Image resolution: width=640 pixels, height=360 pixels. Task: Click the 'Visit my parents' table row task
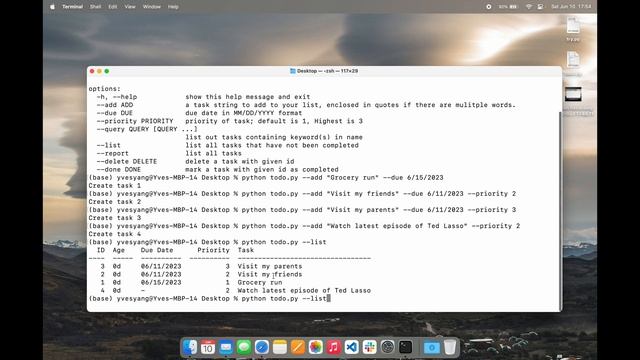tap(270, 267)
